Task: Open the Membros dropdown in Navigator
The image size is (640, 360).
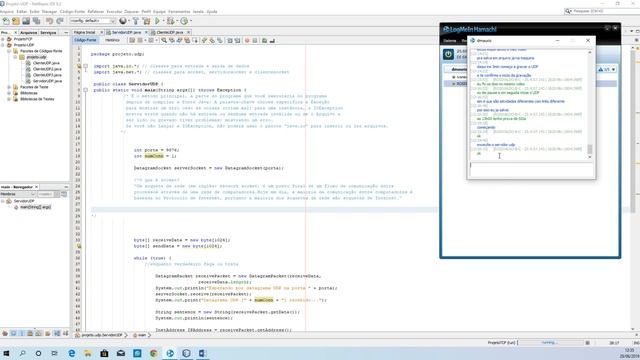Action: 18,194
